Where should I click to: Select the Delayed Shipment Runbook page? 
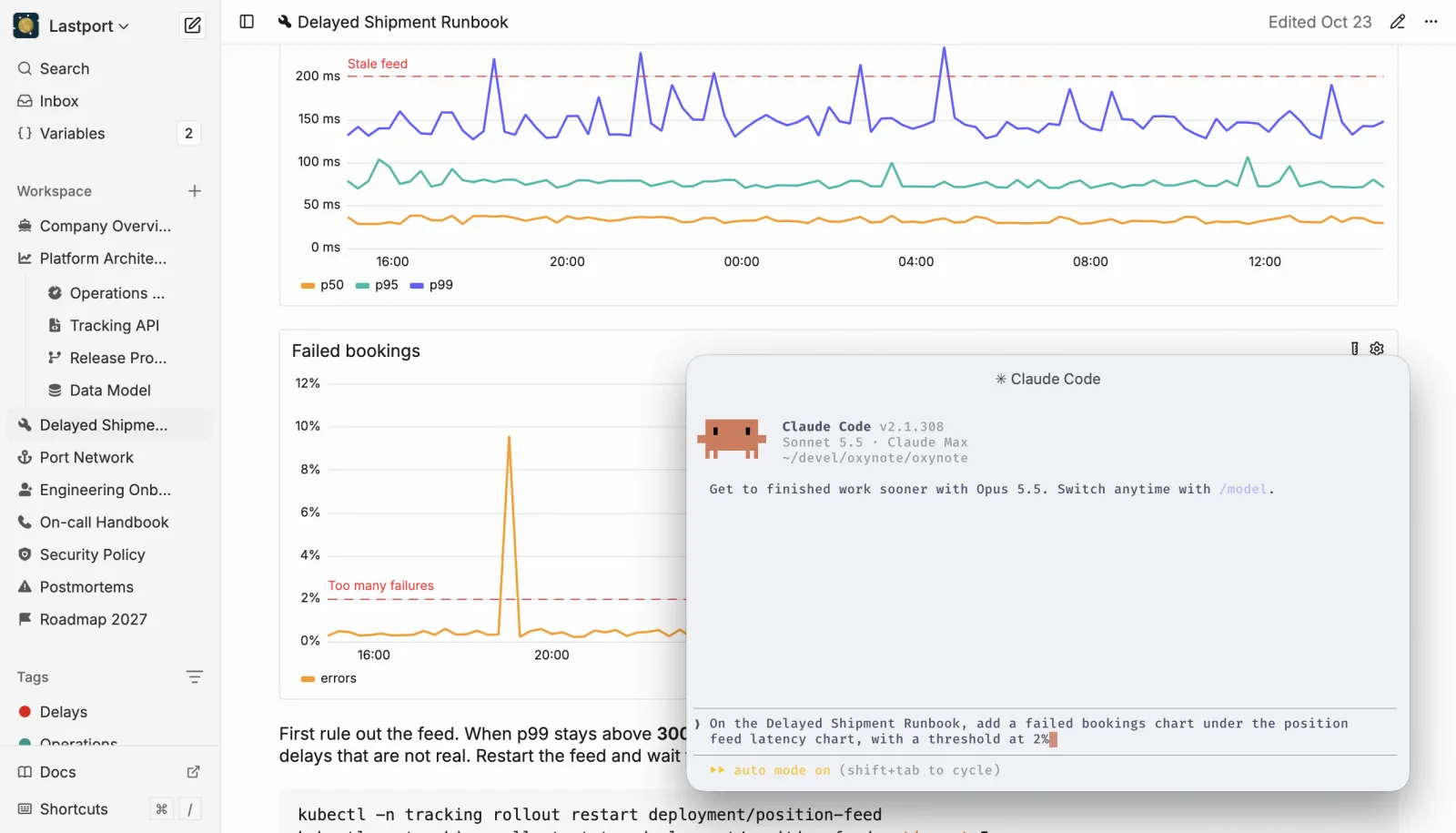109,425
